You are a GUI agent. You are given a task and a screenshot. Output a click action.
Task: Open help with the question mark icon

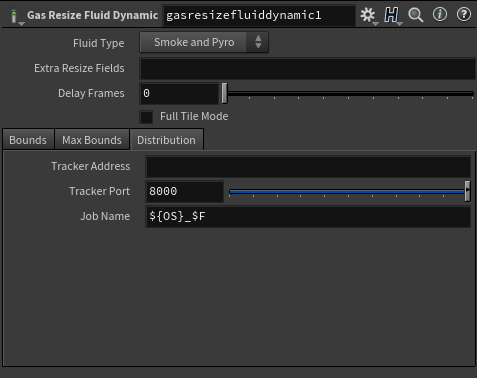(464, 14)
